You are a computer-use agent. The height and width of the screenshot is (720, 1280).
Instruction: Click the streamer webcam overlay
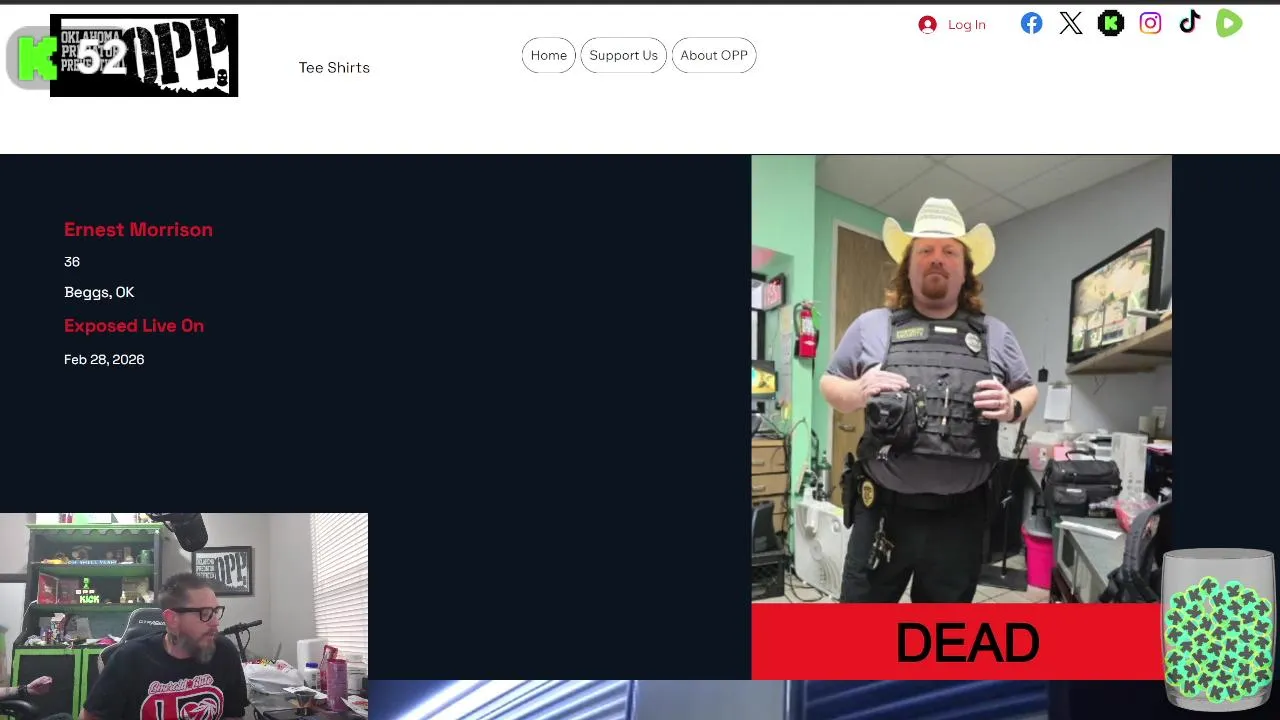point(184,616)
